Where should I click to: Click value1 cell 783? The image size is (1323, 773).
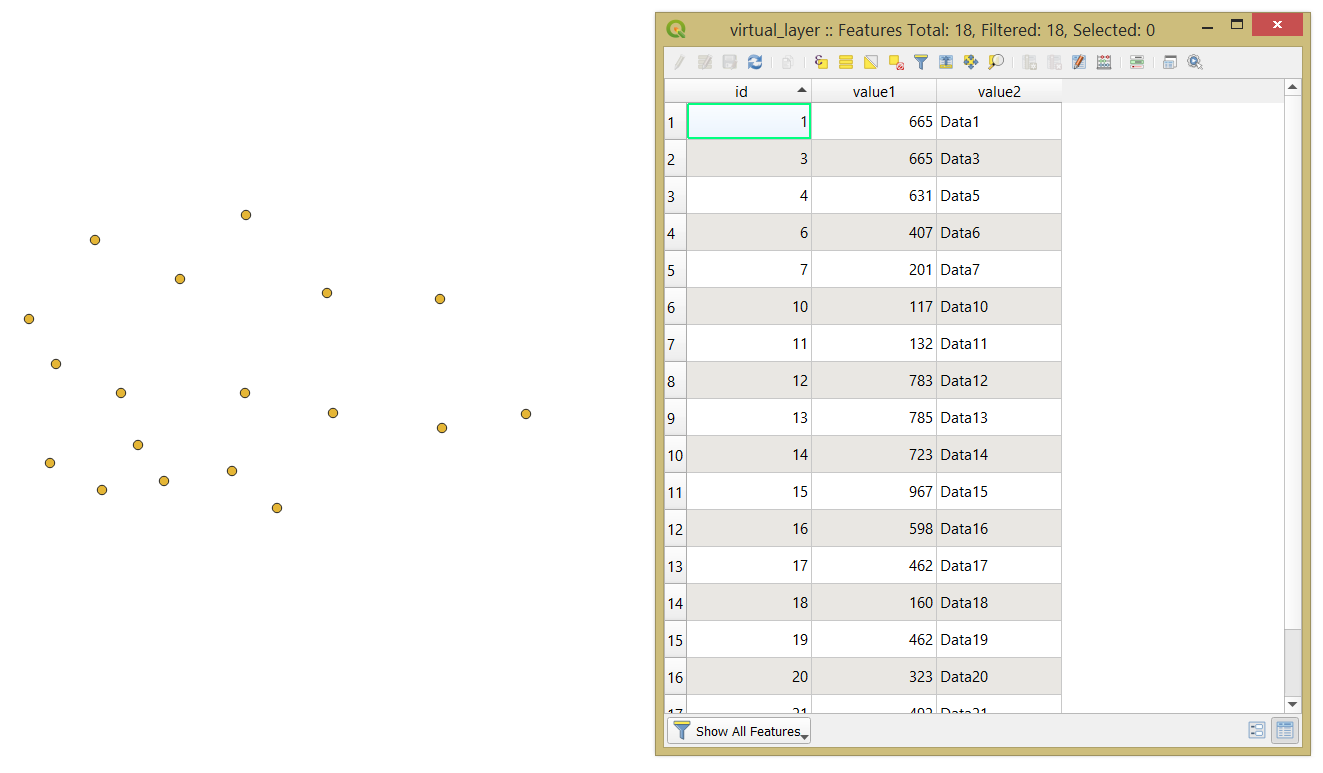[x=874, y=381]
